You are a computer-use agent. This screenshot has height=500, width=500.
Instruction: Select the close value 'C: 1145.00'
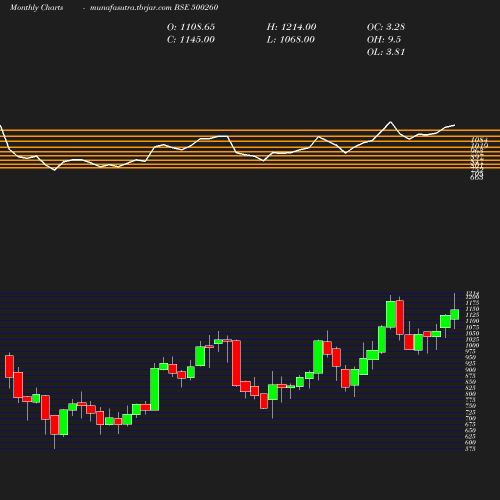(x=191, y=39)
